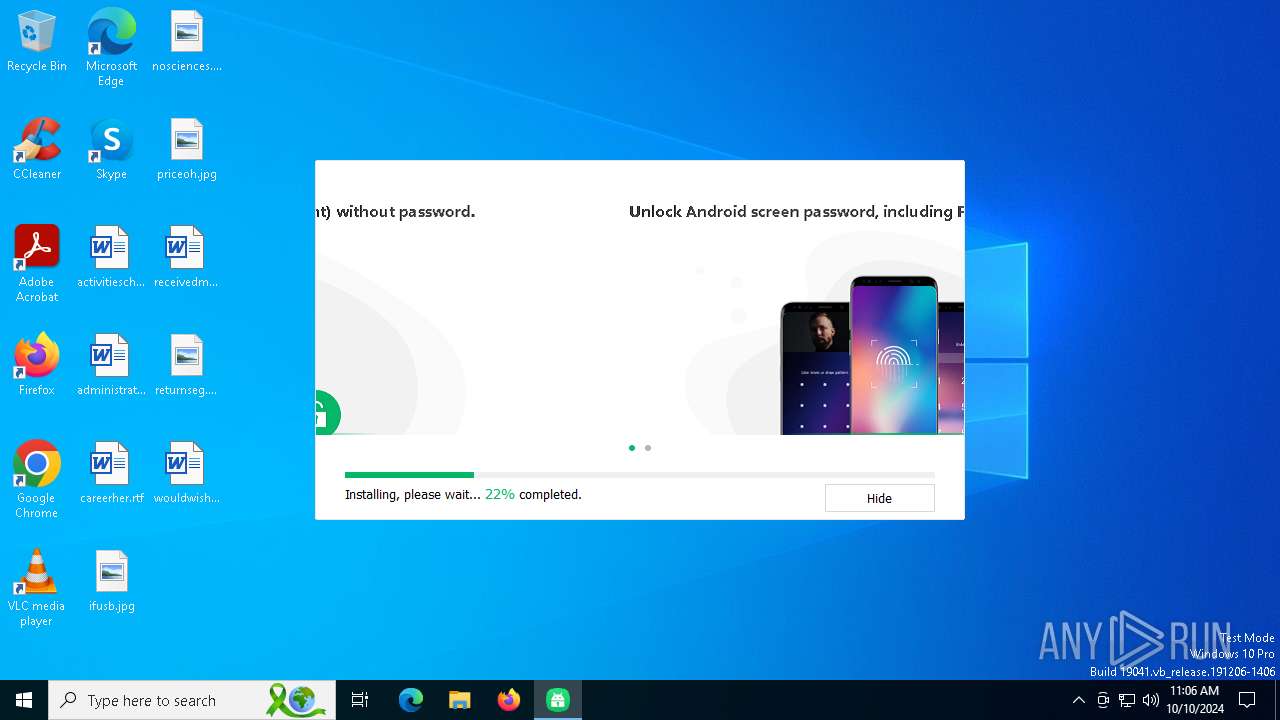This screenshot has height=720, width=1280.
Task: Click the Hide button in installer
Action: (879, 498)
